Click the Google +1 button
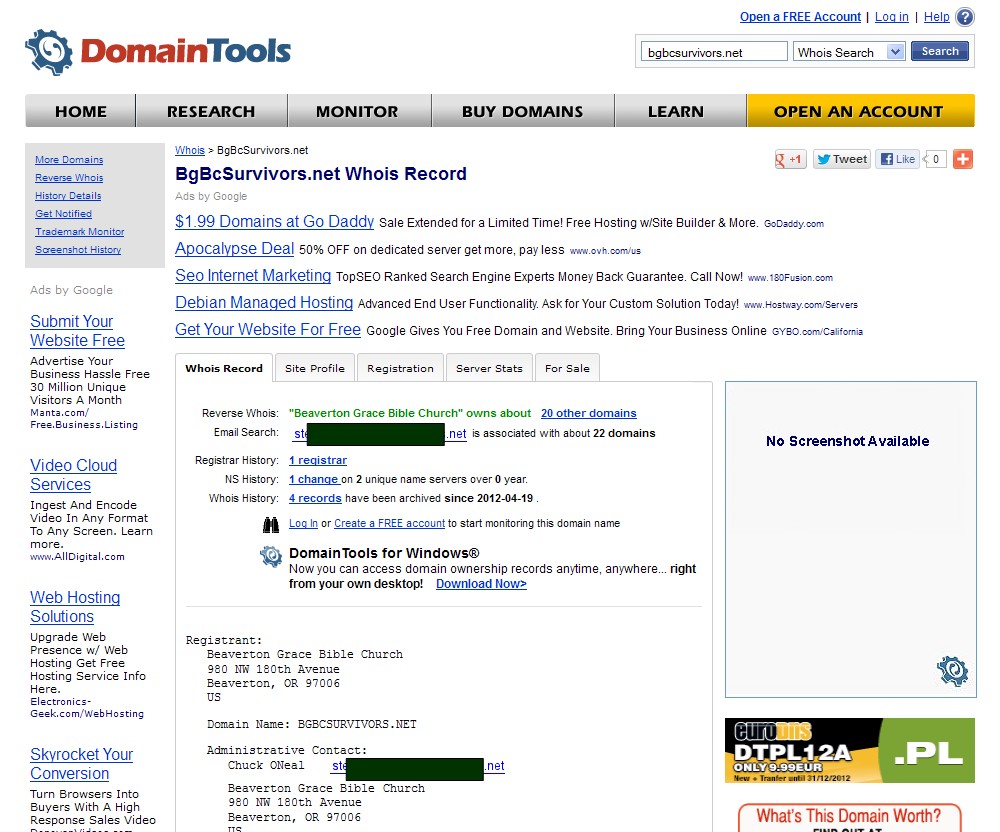This screenshot has width=1000, height=832. point(790,159)
